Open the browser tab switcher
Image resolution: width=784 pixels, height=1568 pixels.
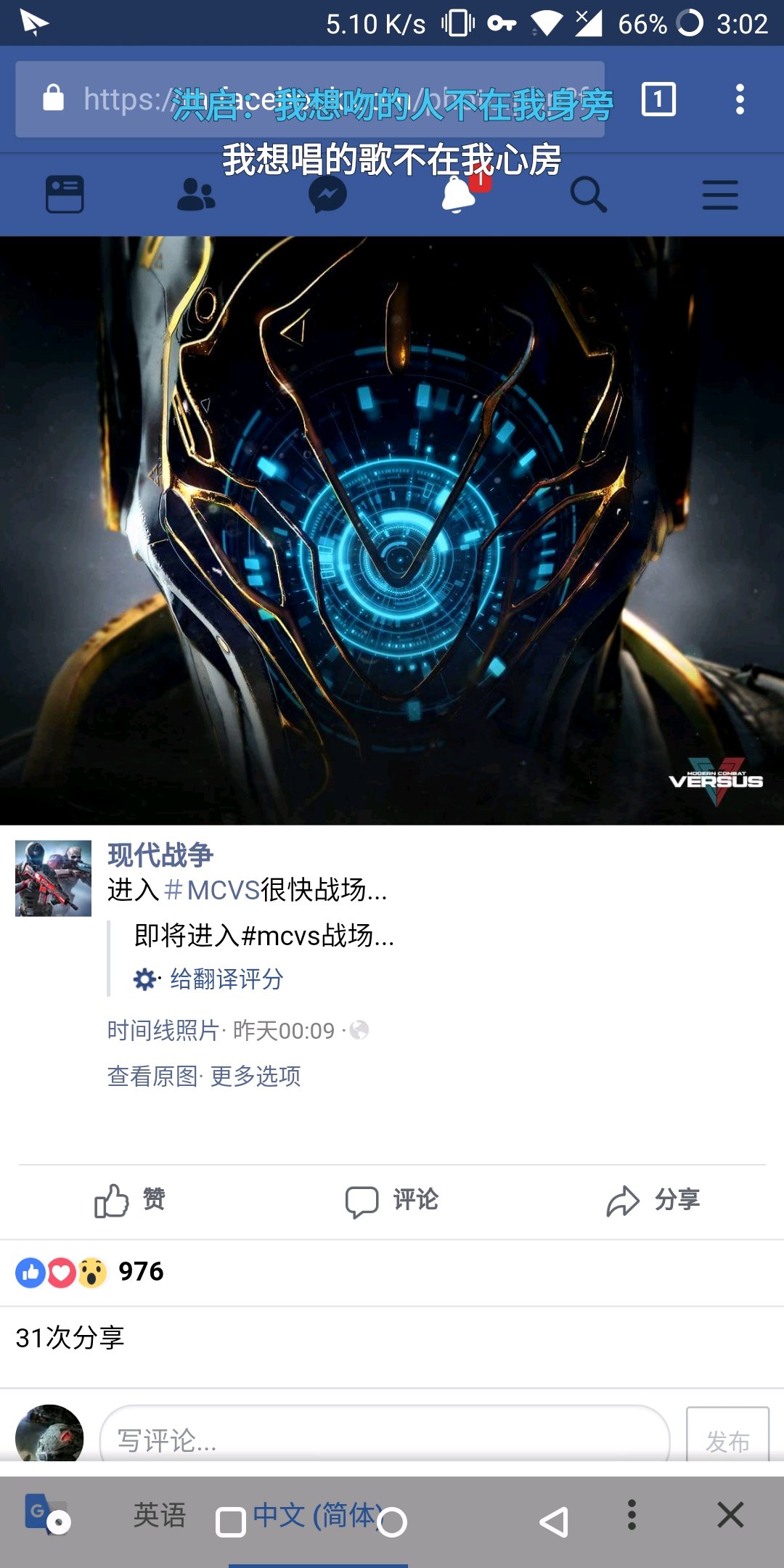(x=658, y=99)
